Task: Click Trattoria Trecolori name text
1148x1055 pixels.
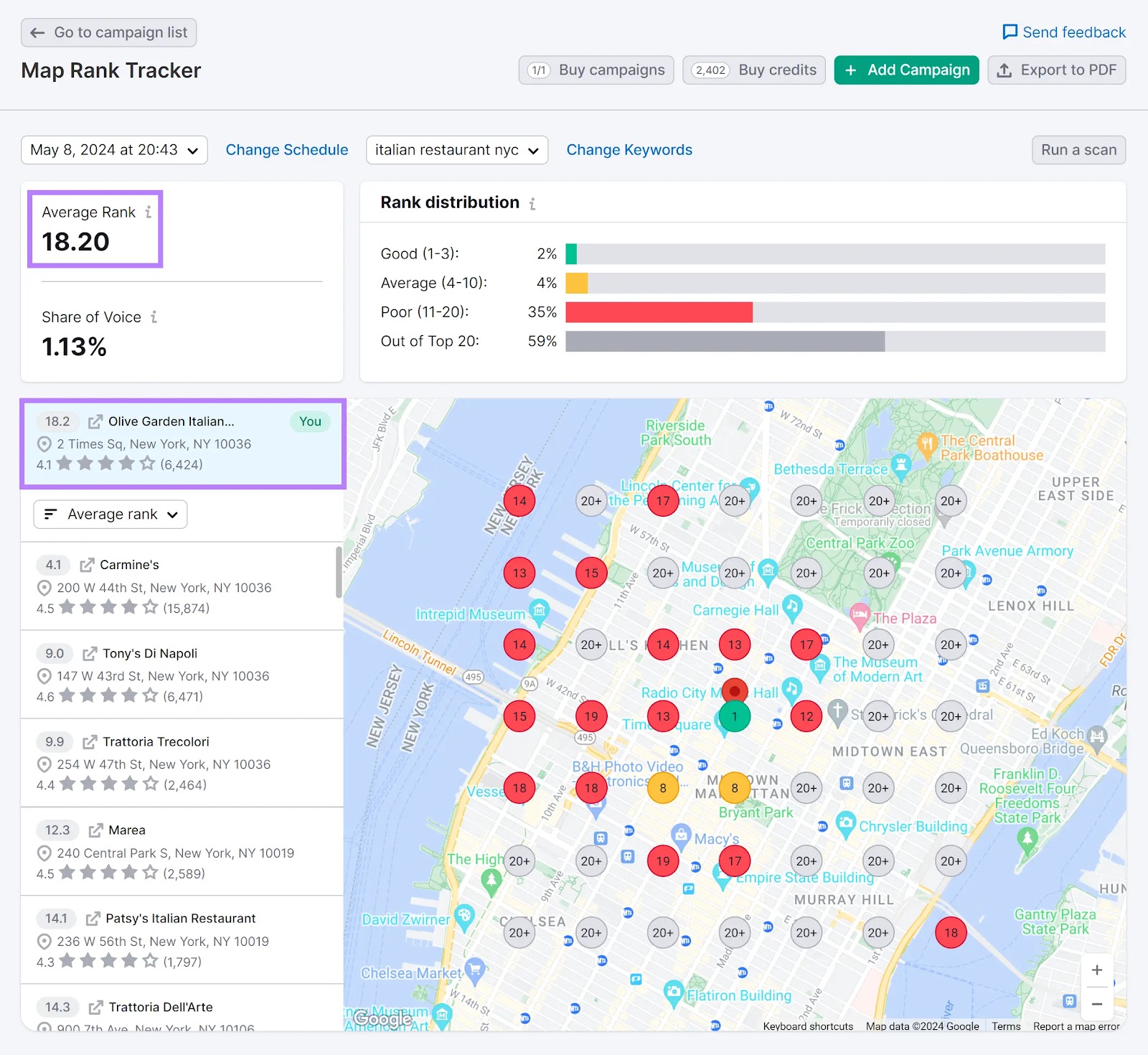Action: (156, 741)
